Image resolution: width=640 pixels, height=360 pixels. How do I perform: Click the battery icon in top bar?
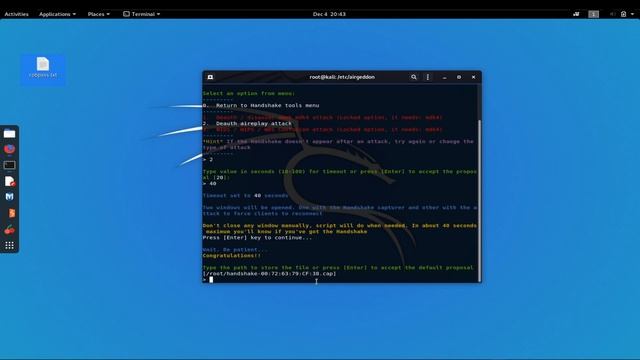(x=623, y=14)
